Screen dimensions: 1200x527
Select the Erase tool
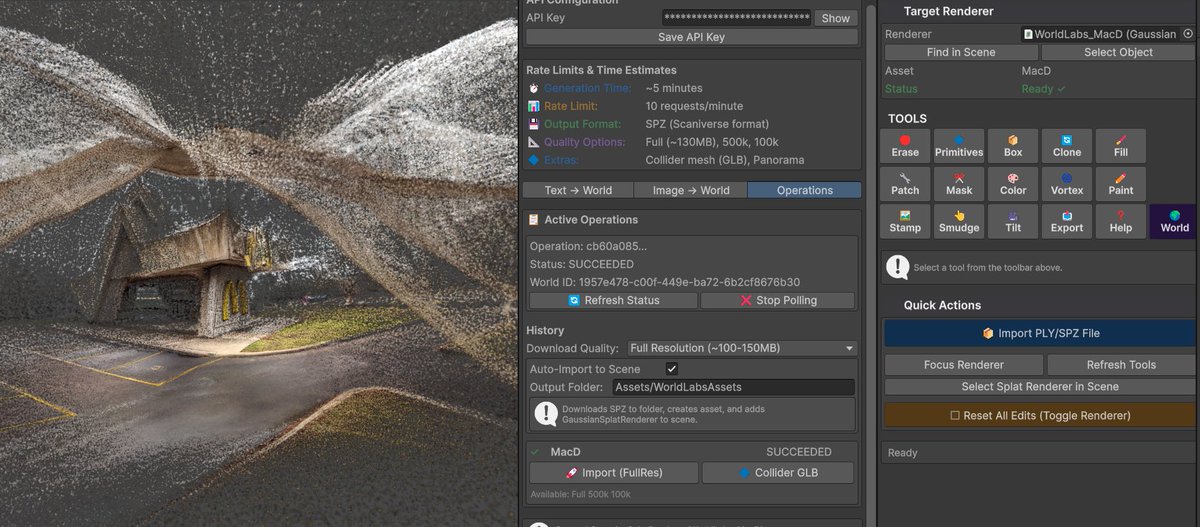(905, 146)
